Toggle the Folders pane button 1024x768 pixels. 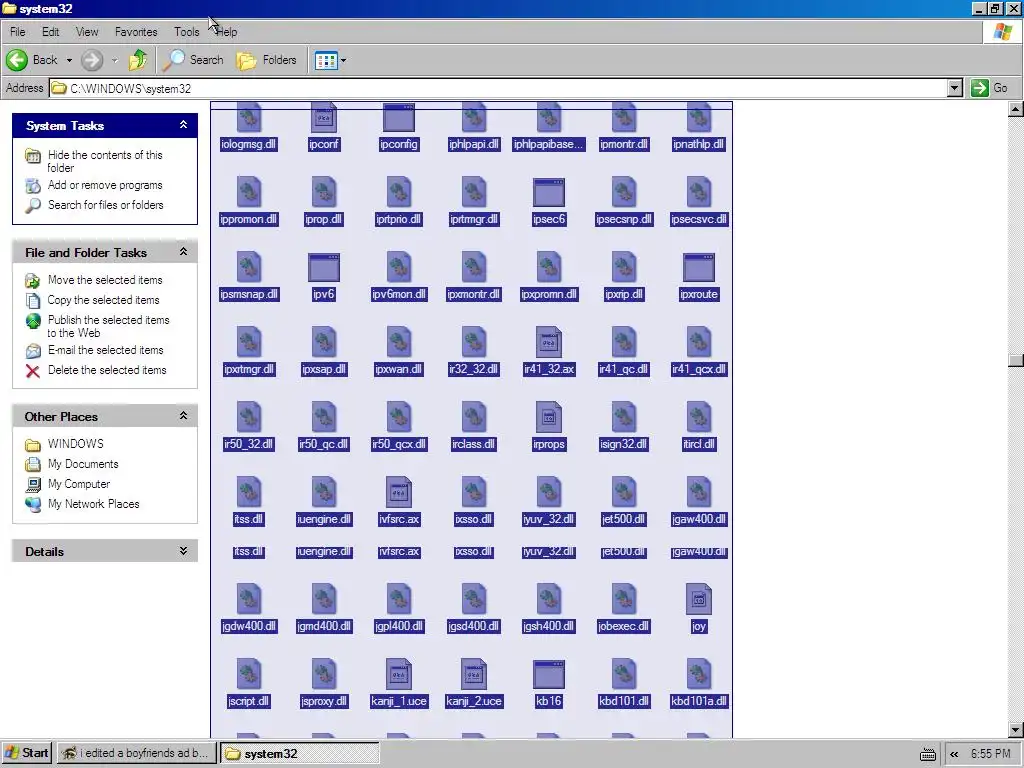(x=266, y=60)
